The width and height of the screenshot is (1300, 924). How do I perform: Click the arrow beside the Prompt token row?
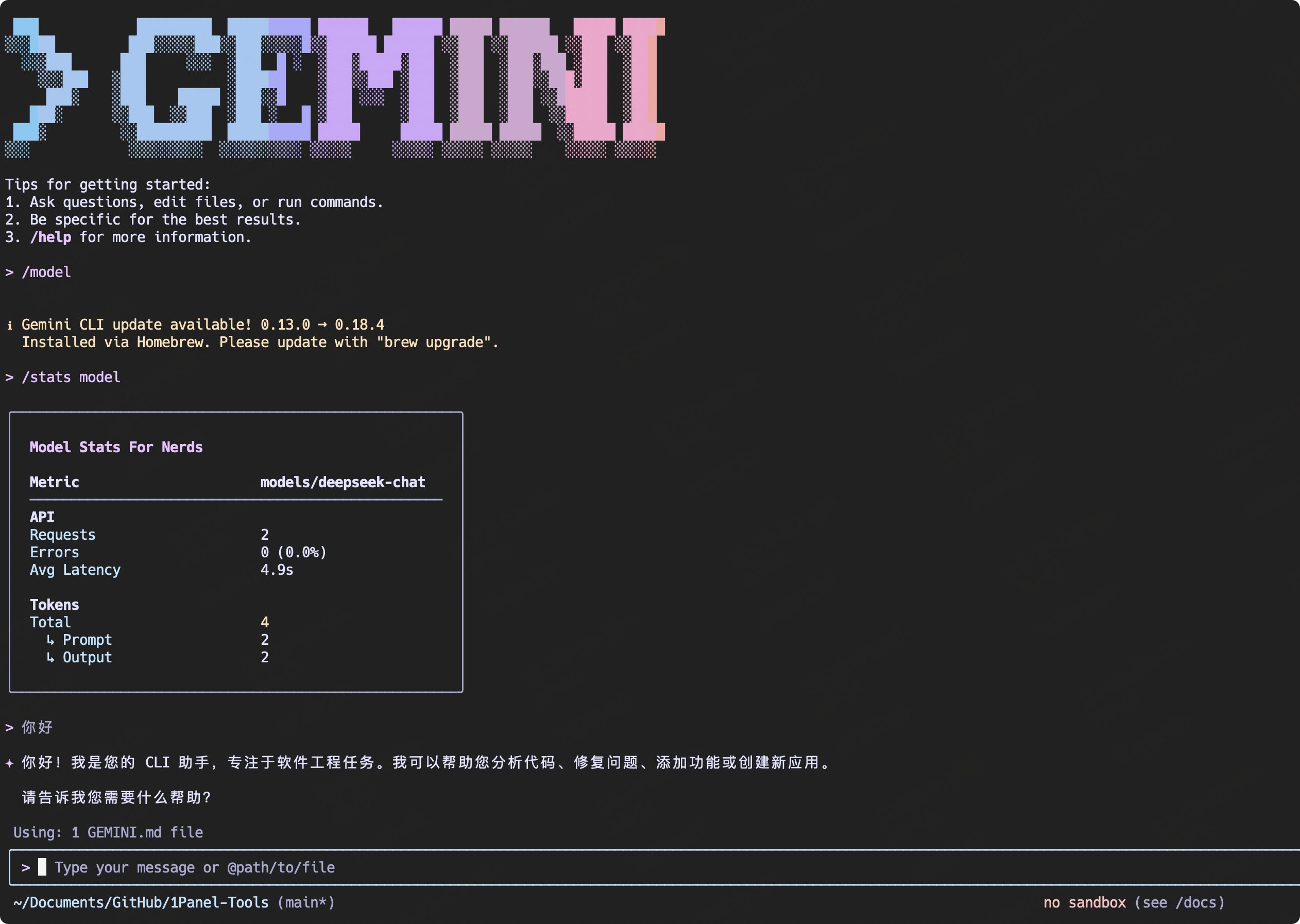click(50, 640)
